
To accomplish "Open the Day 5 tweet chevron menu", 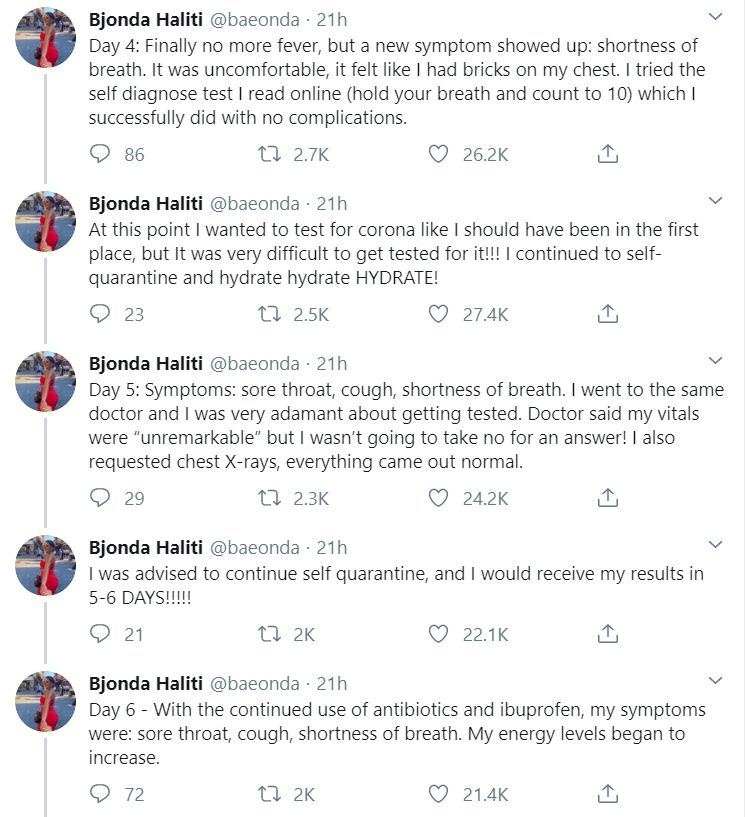I will tap(716, 361).
